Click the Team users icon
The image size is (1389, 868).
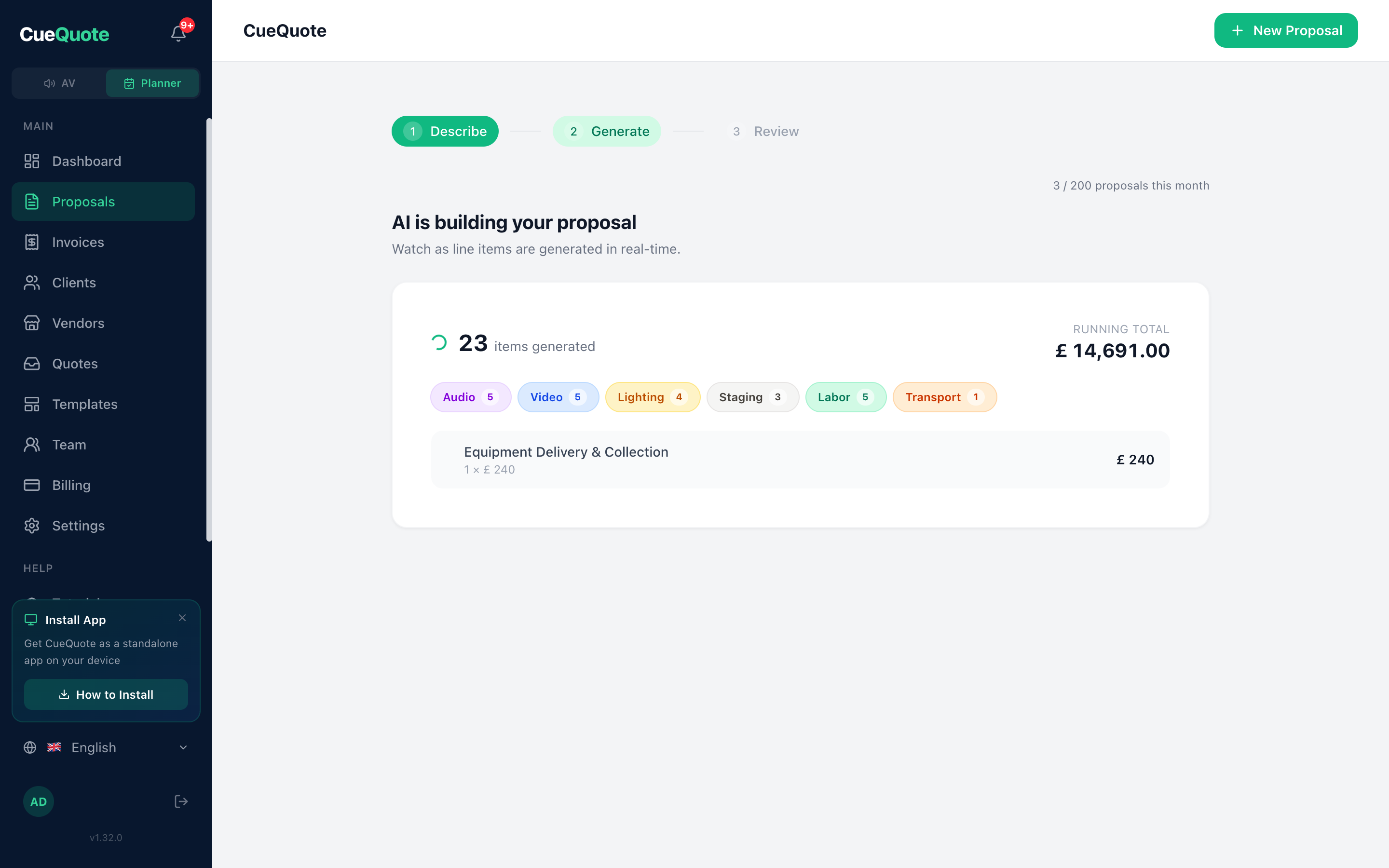coord(31,445)
